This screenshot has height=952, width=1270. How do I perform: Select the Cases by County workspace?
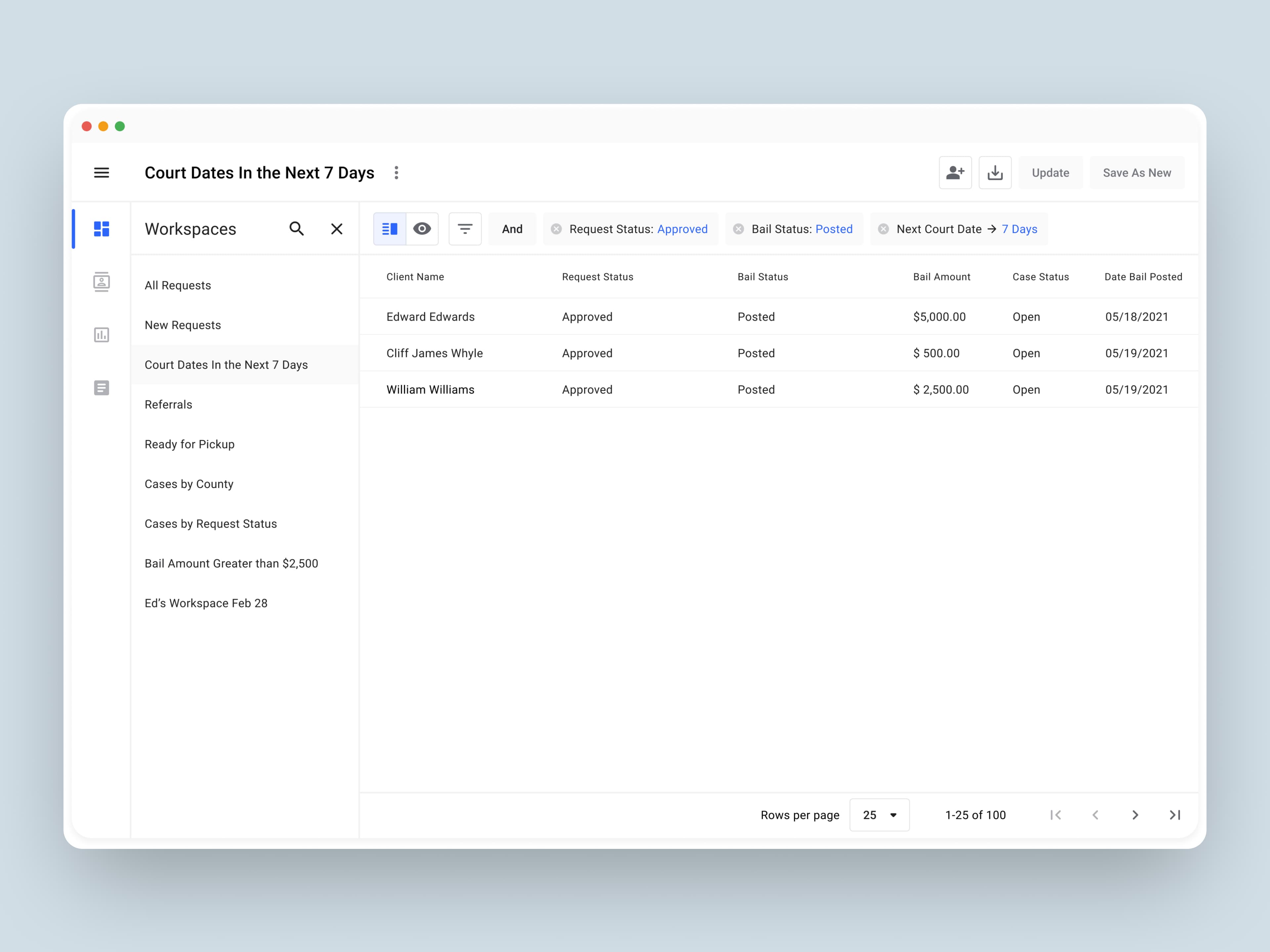pyautogui.click(x=189, y=484)
